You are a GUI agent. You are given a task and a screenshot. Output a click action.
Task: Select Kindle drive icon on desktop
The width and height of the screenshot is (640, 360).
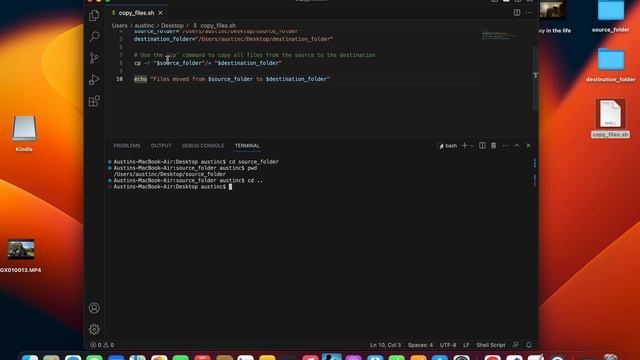click(x=24, y=133)
